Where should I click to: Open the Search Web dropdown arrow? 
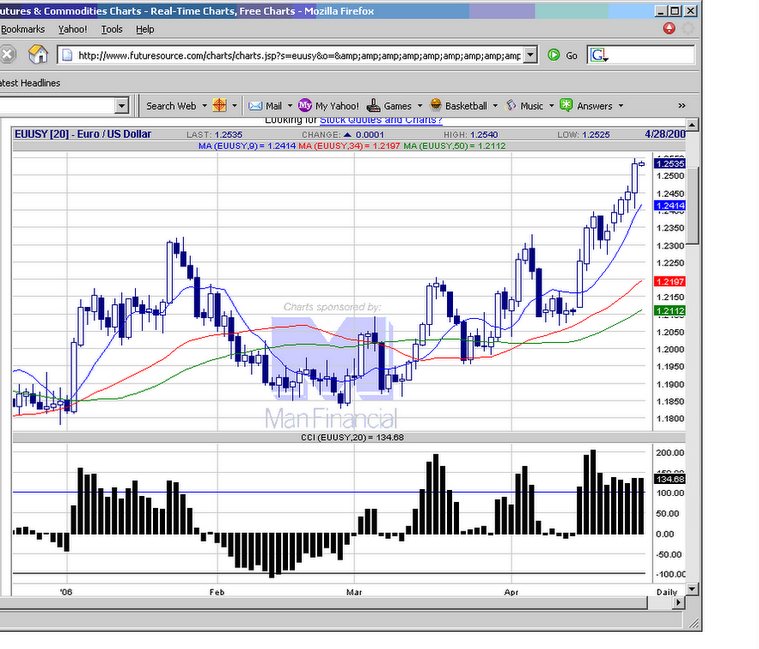(204, 106)
